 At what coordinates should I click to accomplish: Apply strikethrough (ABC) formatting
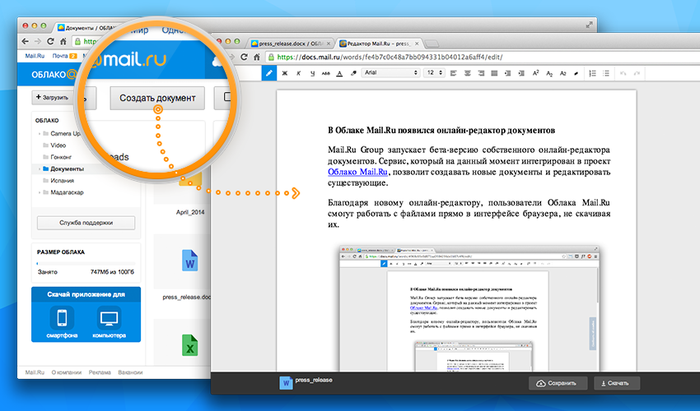click(326, 73)
